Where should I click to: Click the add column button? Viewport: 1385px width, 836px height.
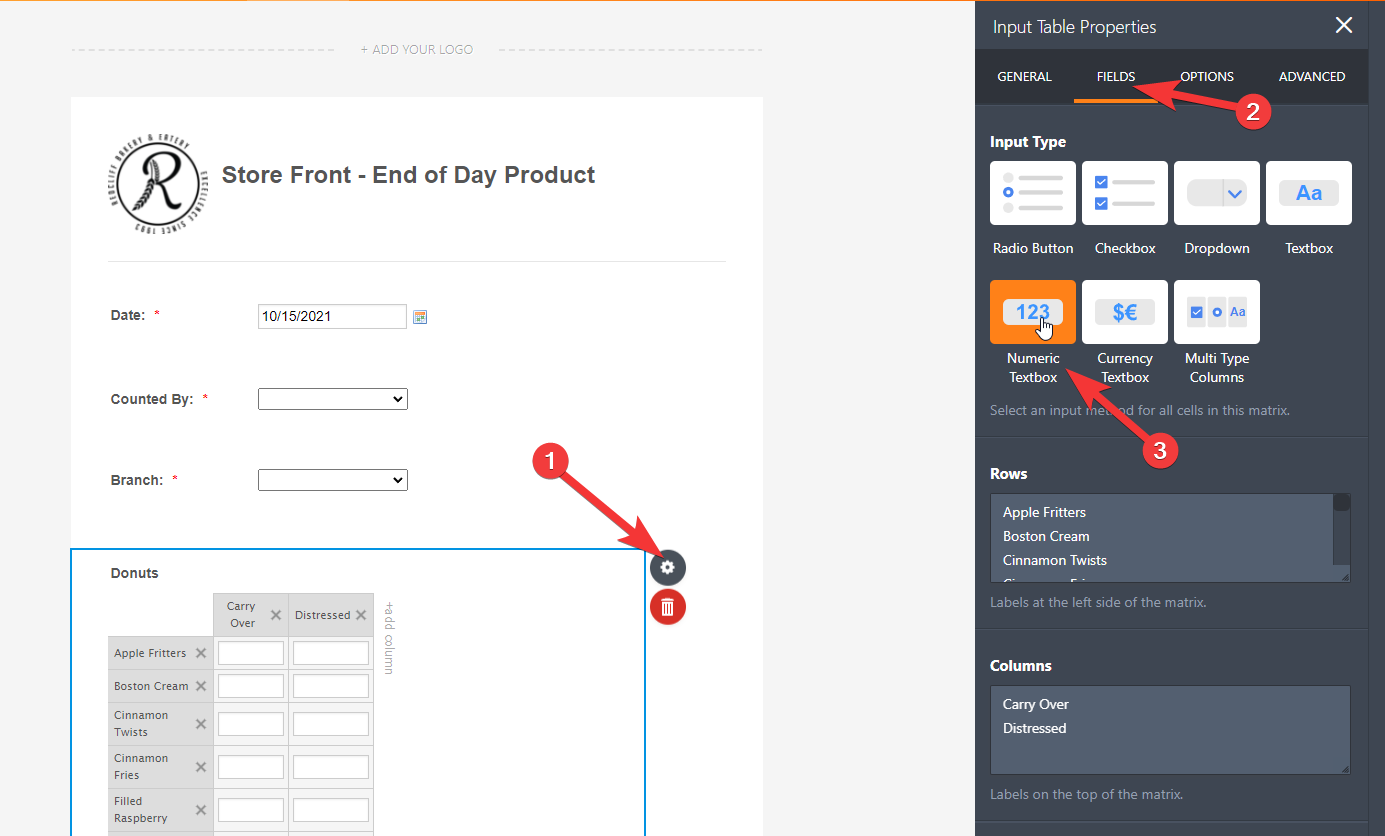(389, 637)
